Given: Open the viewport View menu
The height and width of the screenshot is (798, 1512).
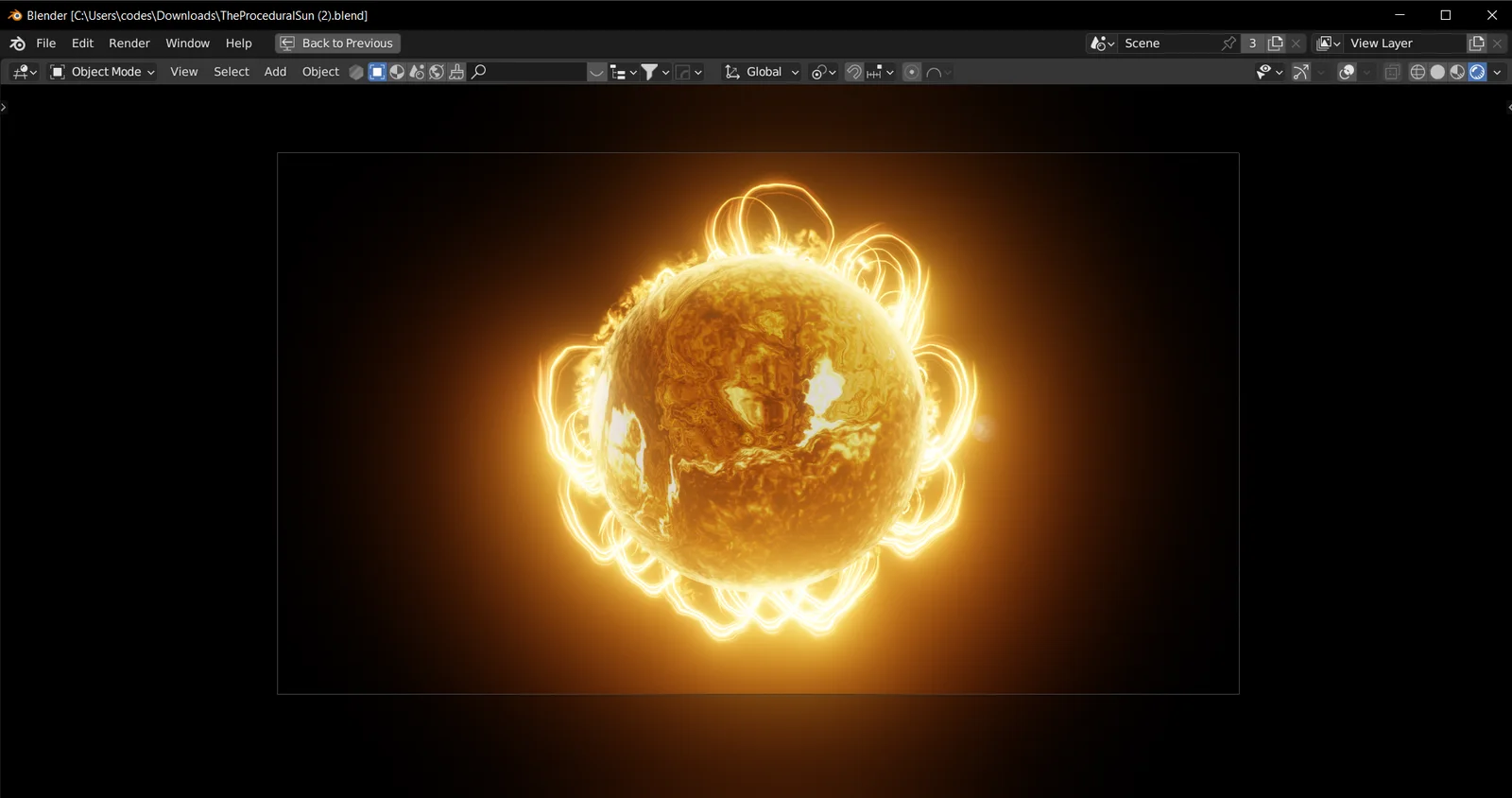Looking at the screenshot, I should [x=183, y=72].
